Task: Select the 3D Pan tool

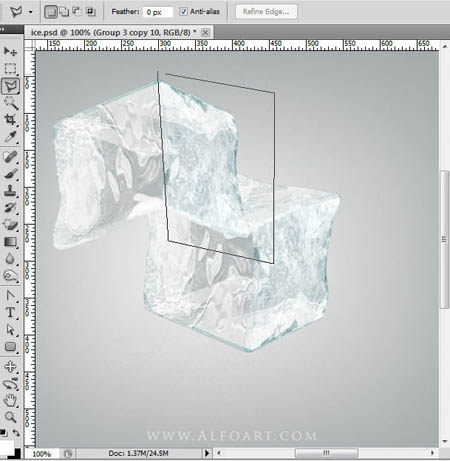Action: pos(10,367)
